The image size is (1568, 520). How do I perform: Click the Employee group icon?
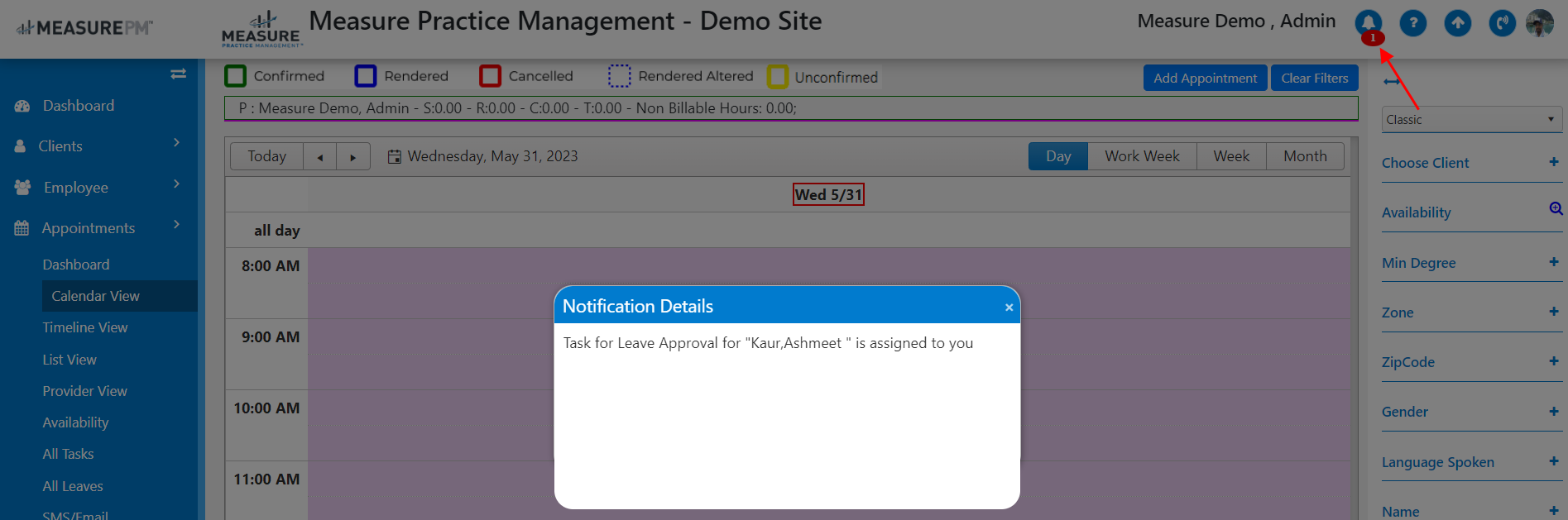click(x=22, y=188)
